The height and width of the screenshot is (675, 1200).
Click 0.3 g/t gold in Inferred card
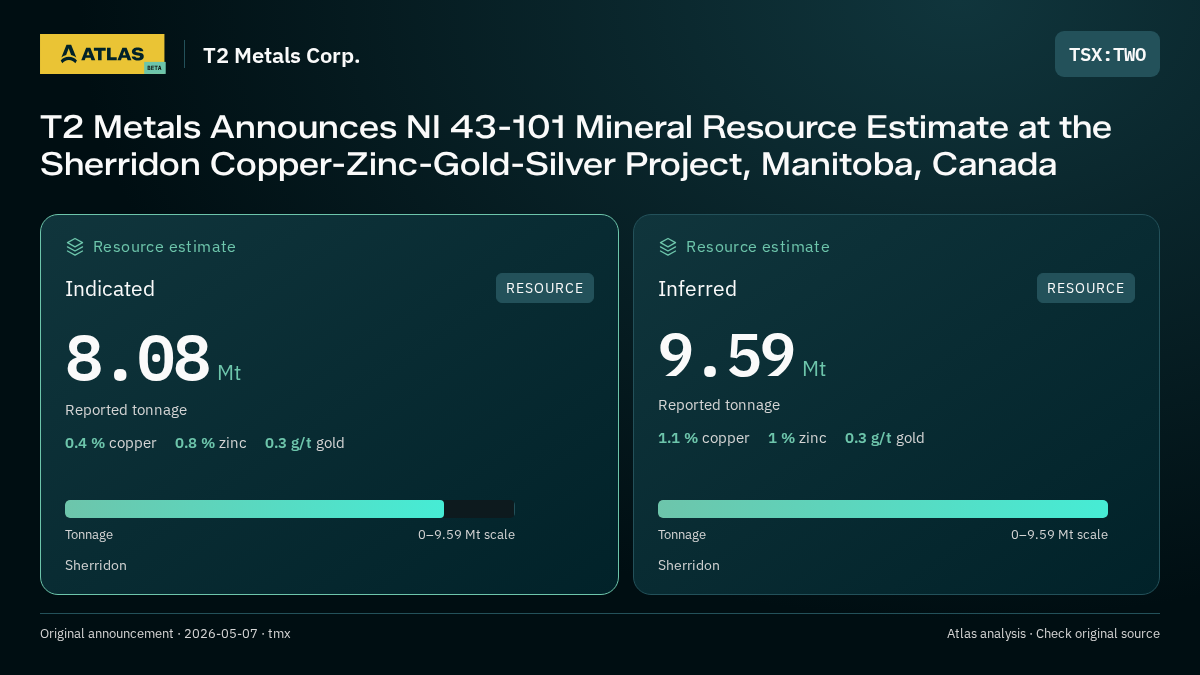tap(885, 438)
